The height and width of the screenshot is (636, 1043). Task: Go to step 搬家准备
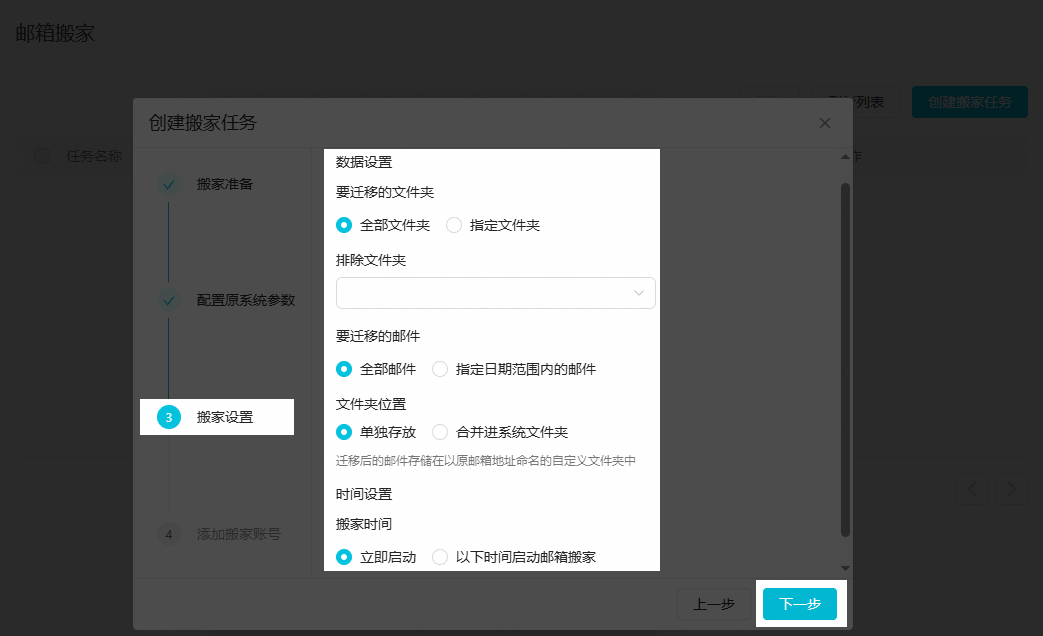click(x=224, y=184)
